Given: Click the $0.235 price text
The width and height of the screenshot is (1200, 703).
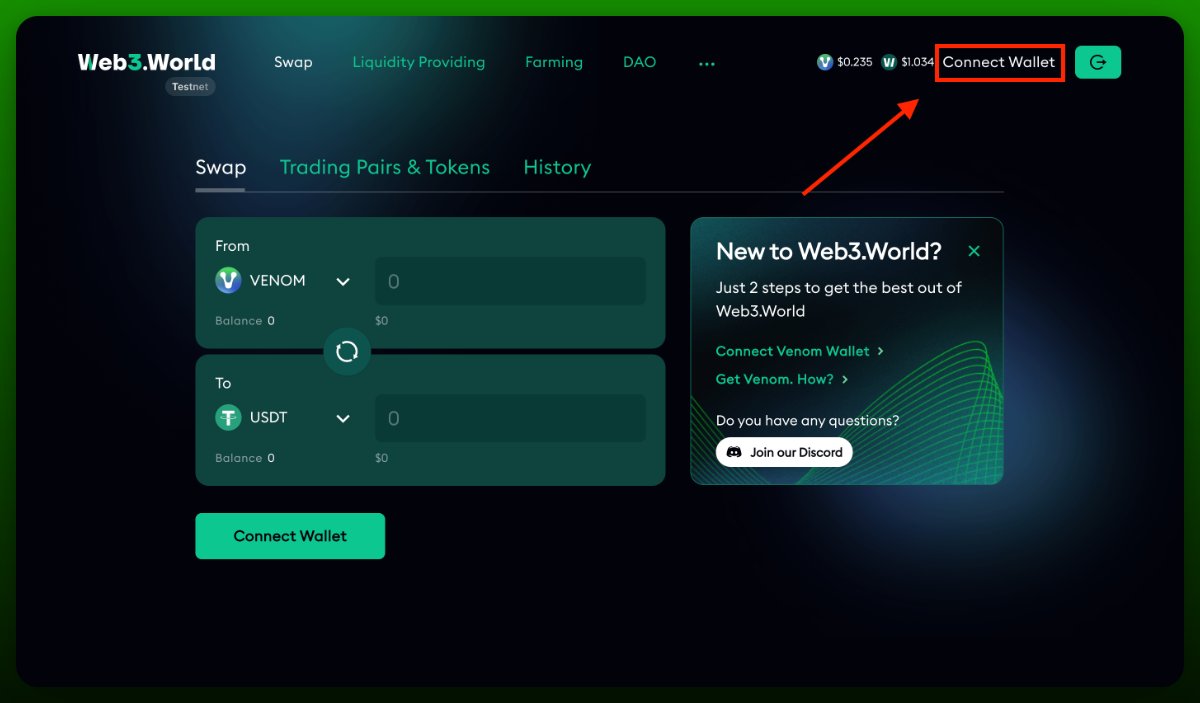Looking at the screenshot, I should [855, 62].
